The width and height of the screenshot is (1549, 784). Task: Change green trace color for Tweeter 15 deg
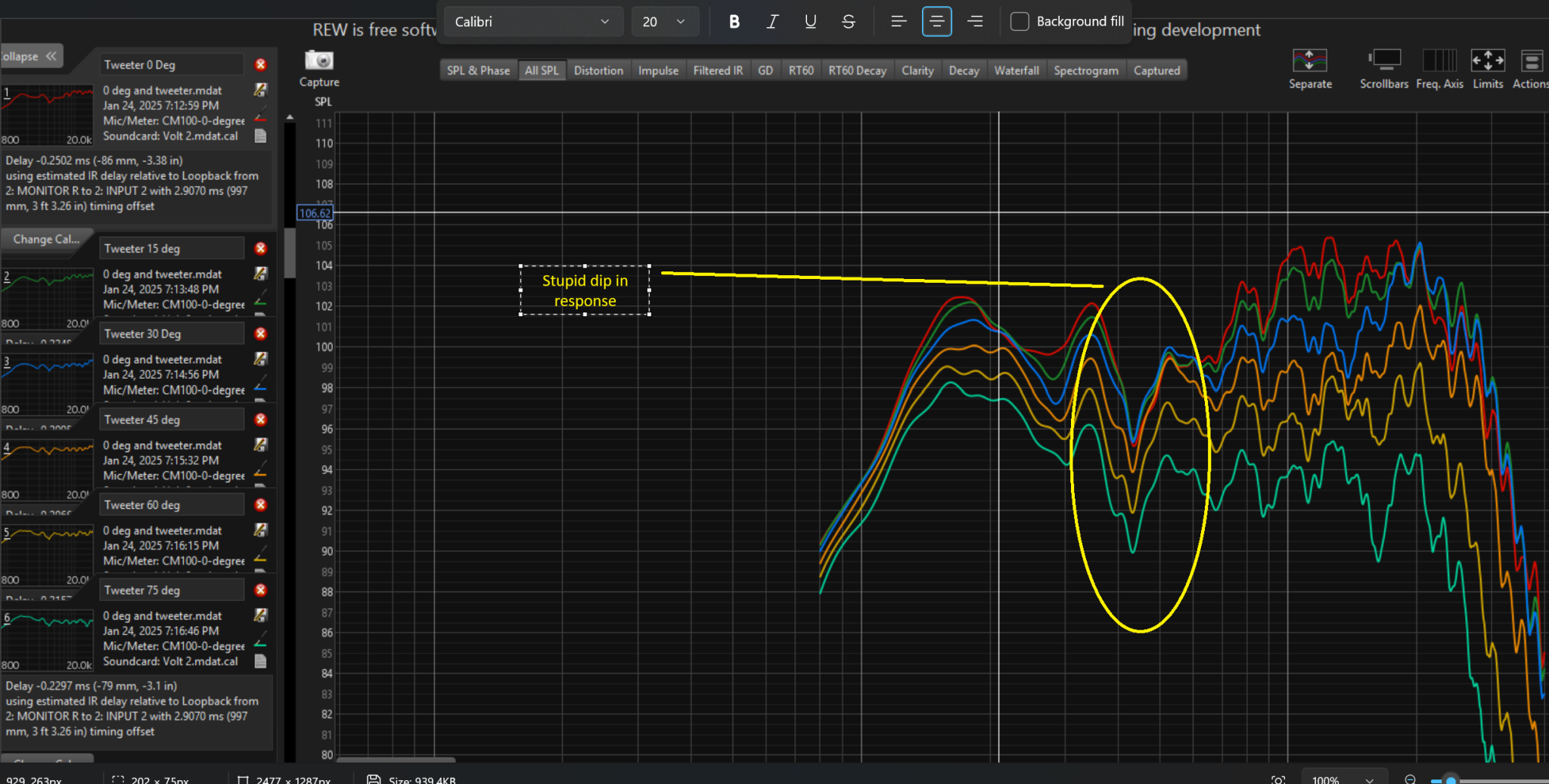click(260, 301)
